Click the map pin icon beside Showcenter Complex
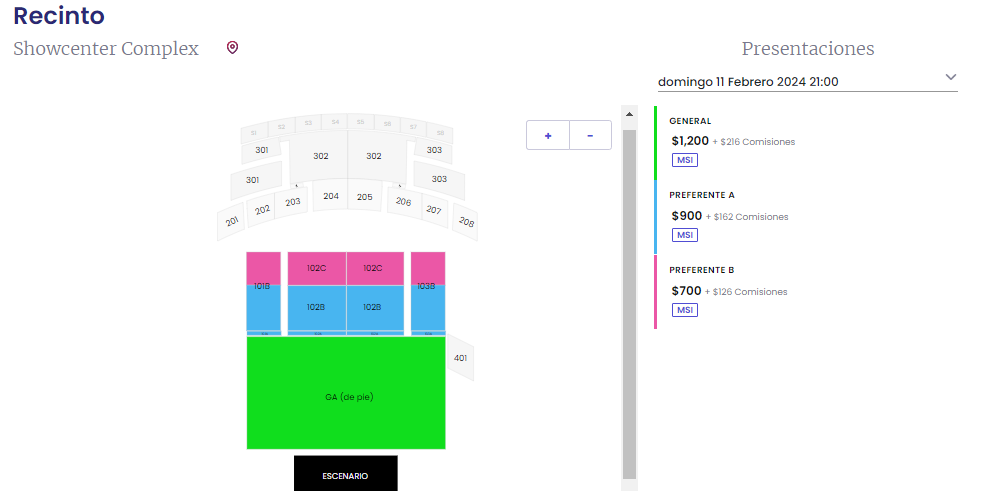The width and height of the screenshot is (1003, 491). pos(232,48)
